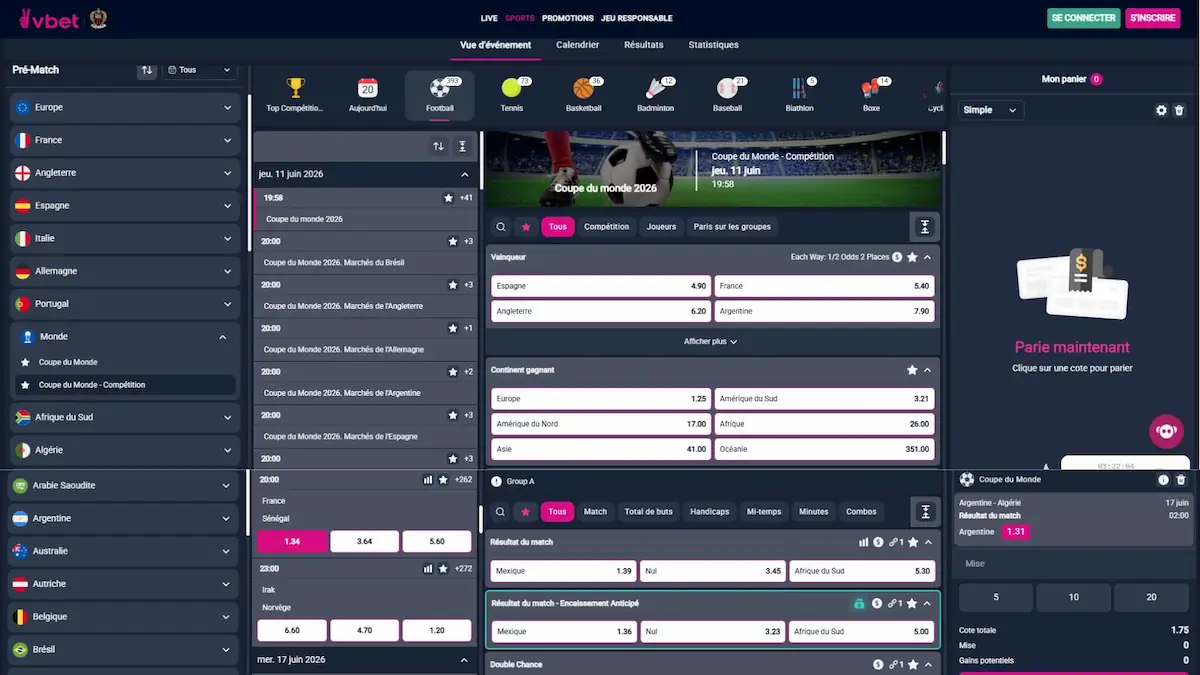Select the Aujourd'hui calendar icon

[367, 88]
